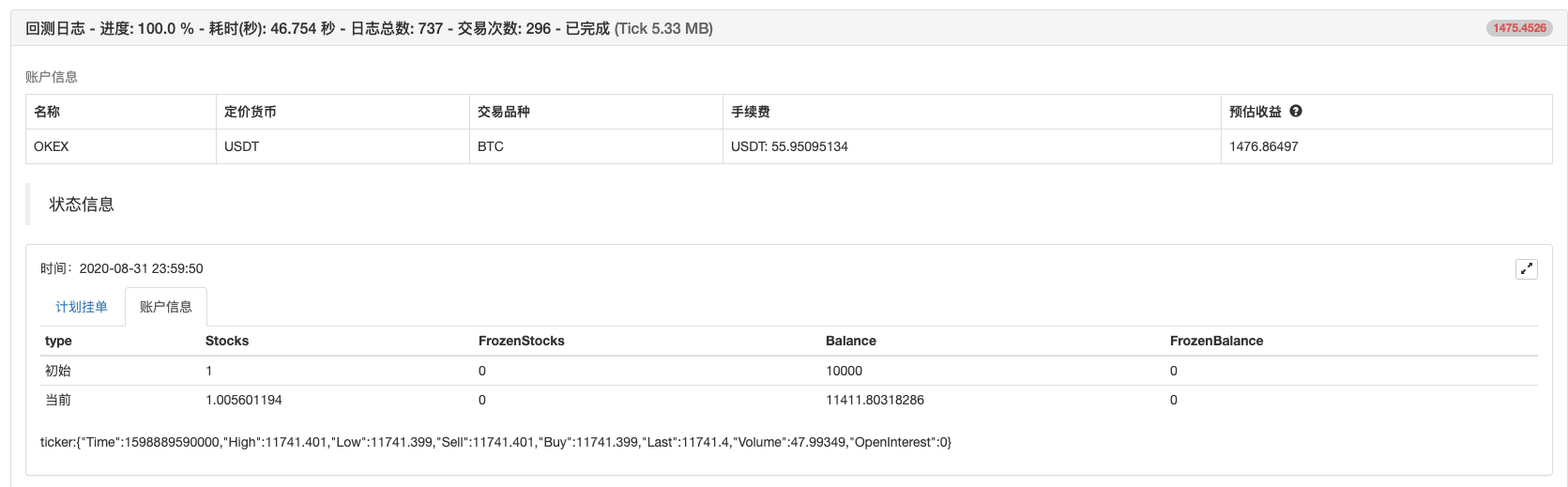
Task: Click the help icon beside 预估收益
Action: (x=1296, y=111)
